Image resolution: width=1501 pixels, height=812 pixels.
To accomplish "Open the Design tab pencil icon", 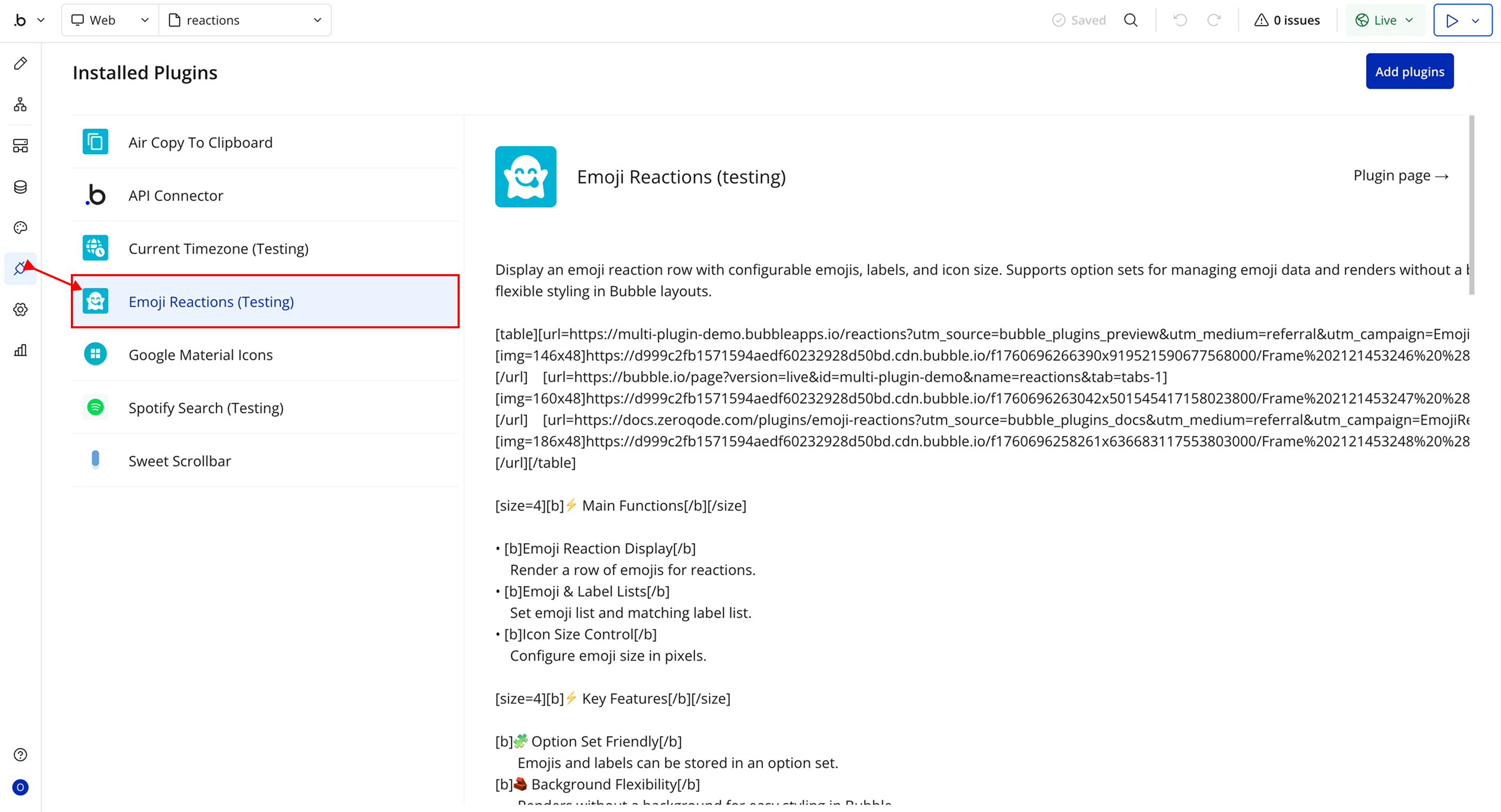I will click(20, 64).
